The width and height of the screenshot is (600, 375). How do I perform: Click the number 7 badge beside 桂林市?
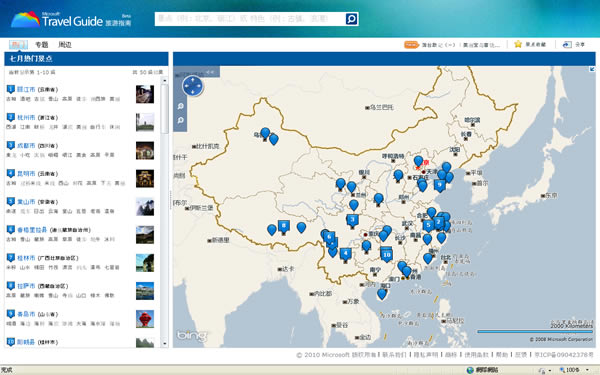click(x=11, y=258)
